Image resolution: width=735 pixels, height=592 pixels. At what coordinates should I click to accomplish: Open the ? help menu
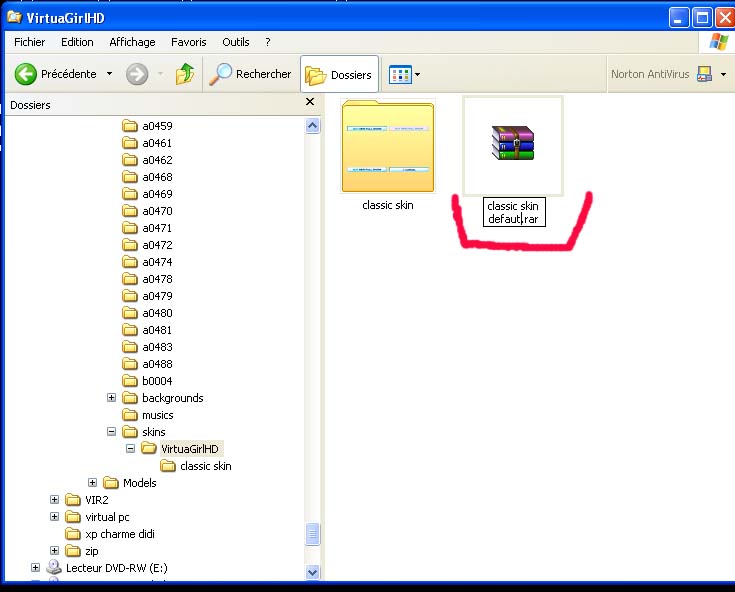268,42
